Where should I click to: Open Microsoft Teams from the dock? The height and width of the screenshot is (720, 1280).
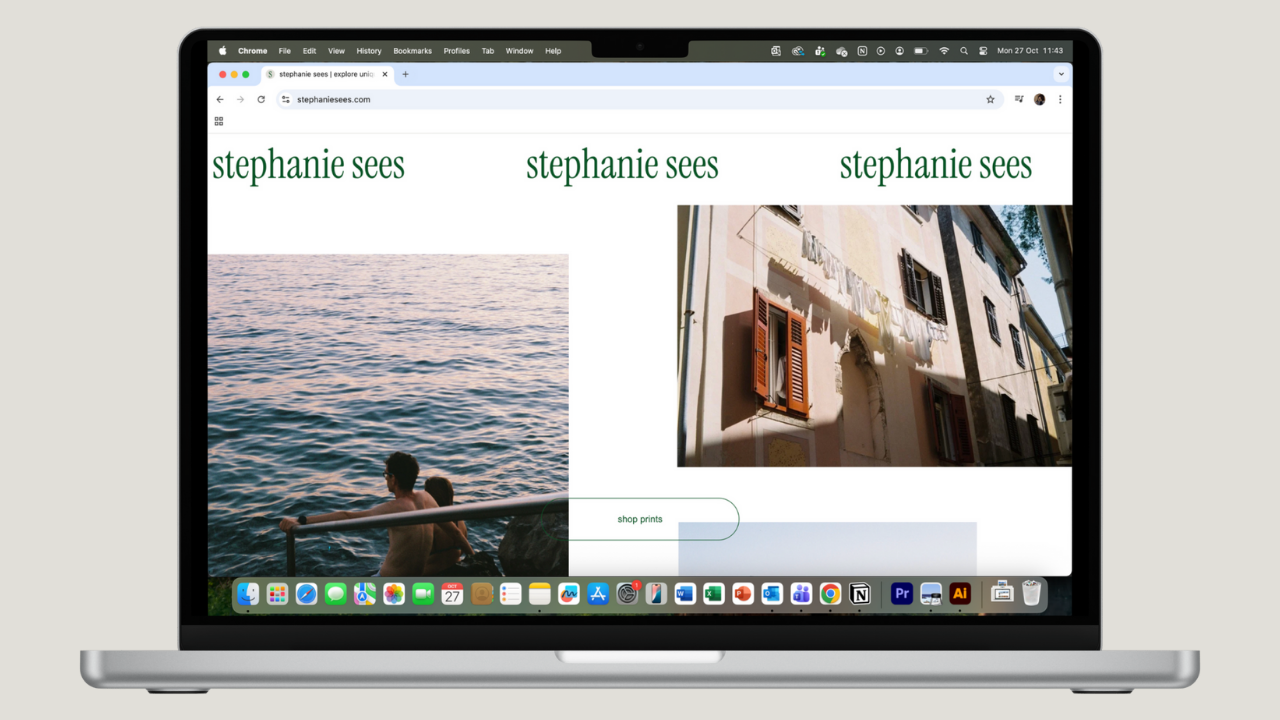(x=801, y=593)
